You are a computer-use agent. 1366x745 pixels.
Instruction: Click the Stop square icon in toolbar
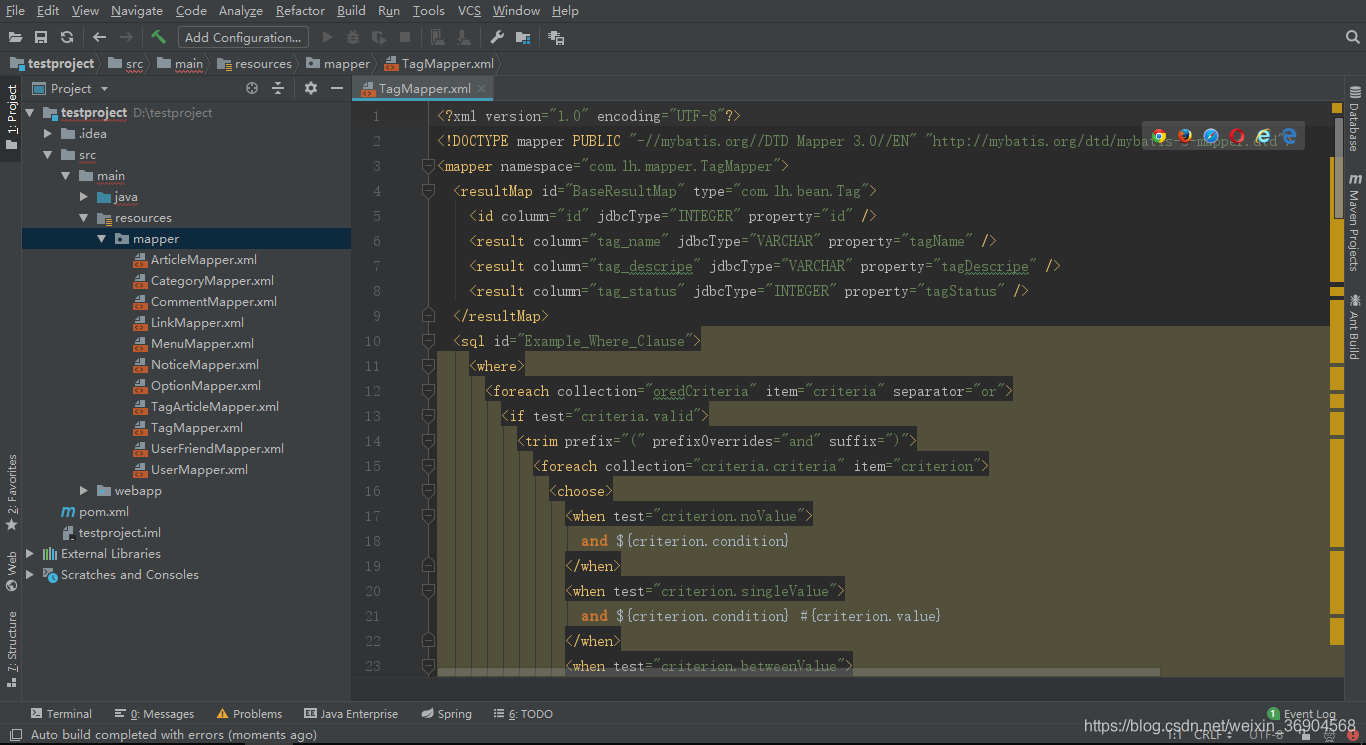pos(405,37)
